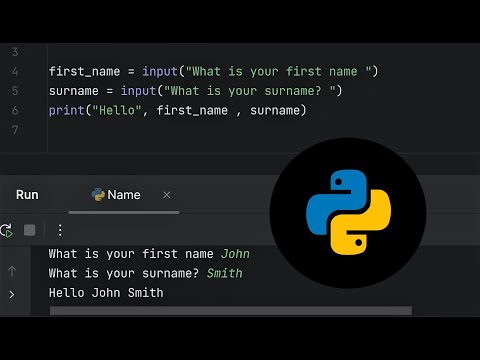Click the console horizontal scrollbar

click(231, 310)
